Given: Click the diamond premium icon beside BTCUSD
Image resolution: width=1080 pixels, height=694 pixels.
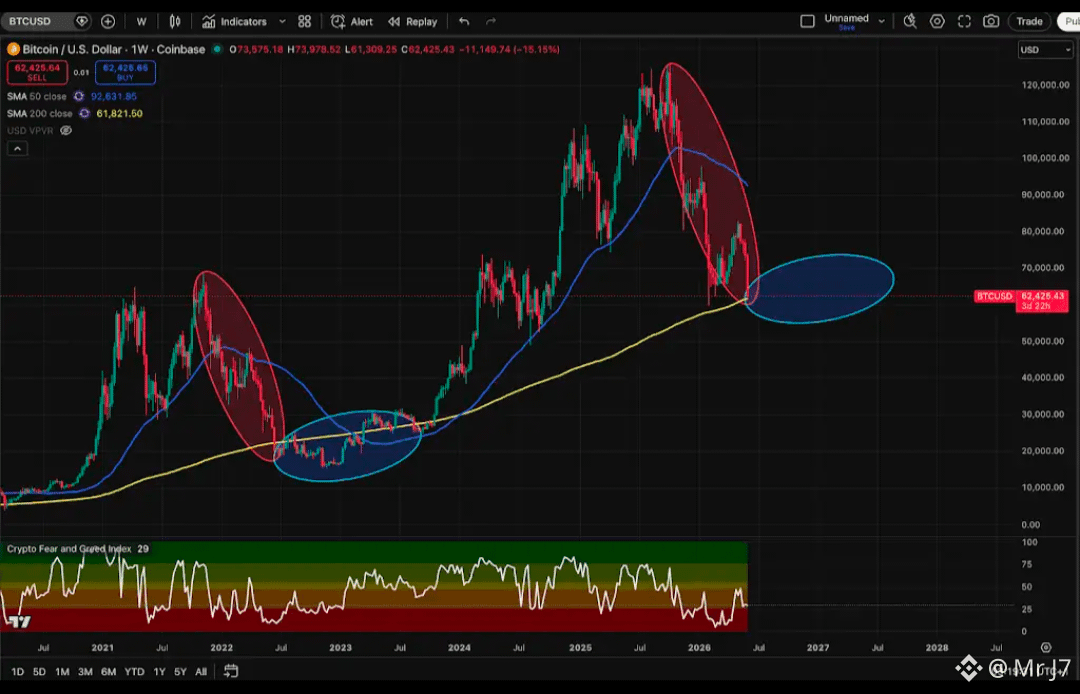Looking at the screenshot, I should [81, 21].
